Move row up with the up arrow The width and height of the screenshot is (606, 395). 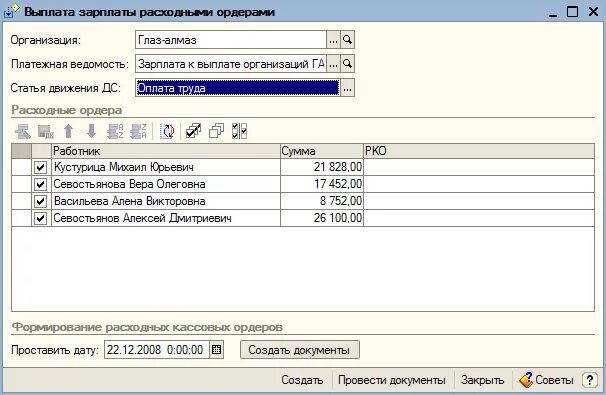[68, 131]
